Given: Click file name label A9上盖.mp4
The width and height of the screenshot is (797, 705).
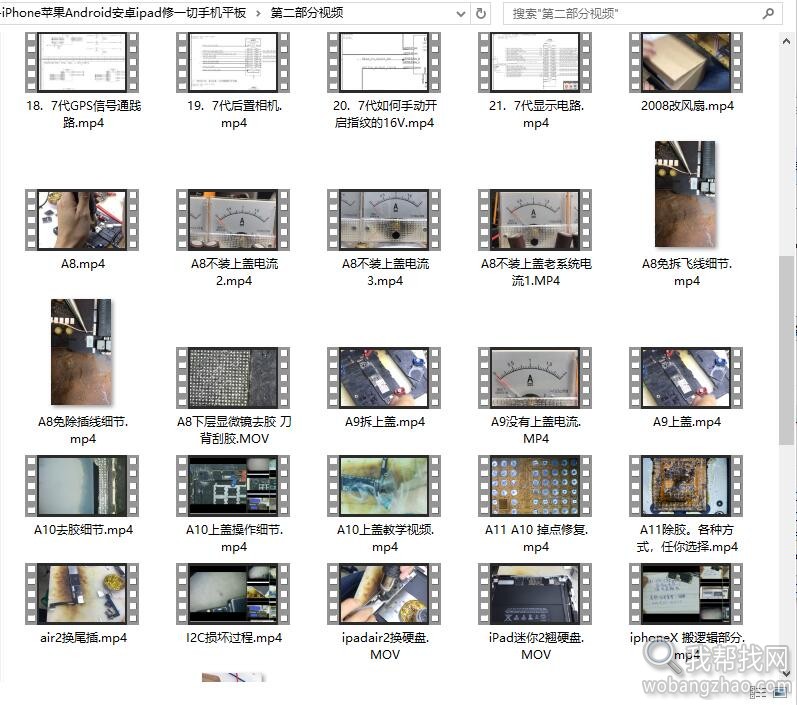Looking at the screenshot, I should point(687,422).
